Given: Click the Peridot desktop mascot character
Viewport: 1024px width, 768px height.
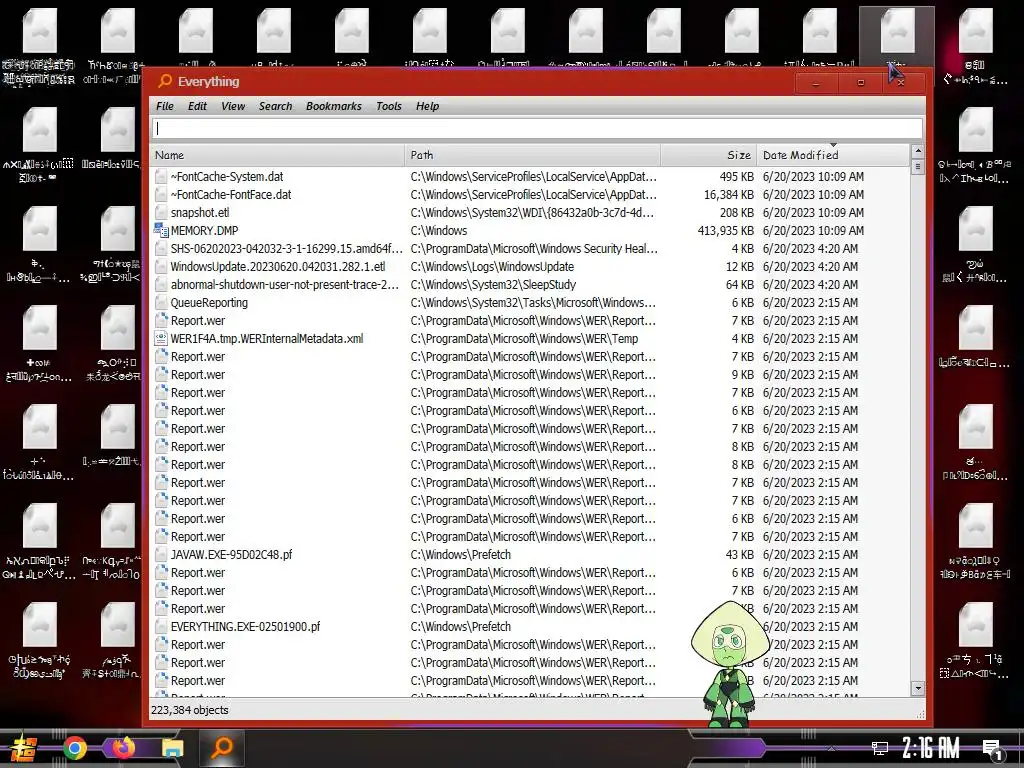Looking at the screenshot, I should [x=729, y=663].
